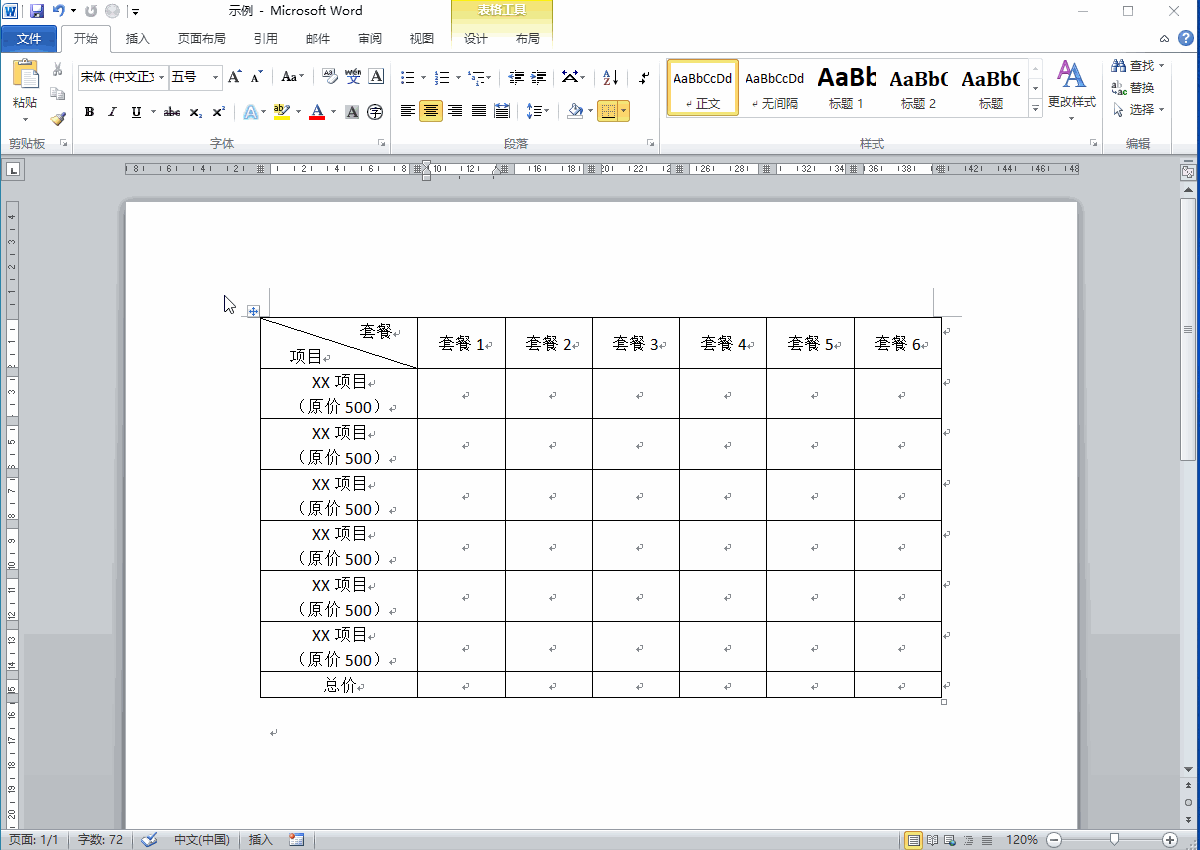Switch to the 插入 ribbon tab
Screen dimensions: 1200x850
click(x=138, y=39)
